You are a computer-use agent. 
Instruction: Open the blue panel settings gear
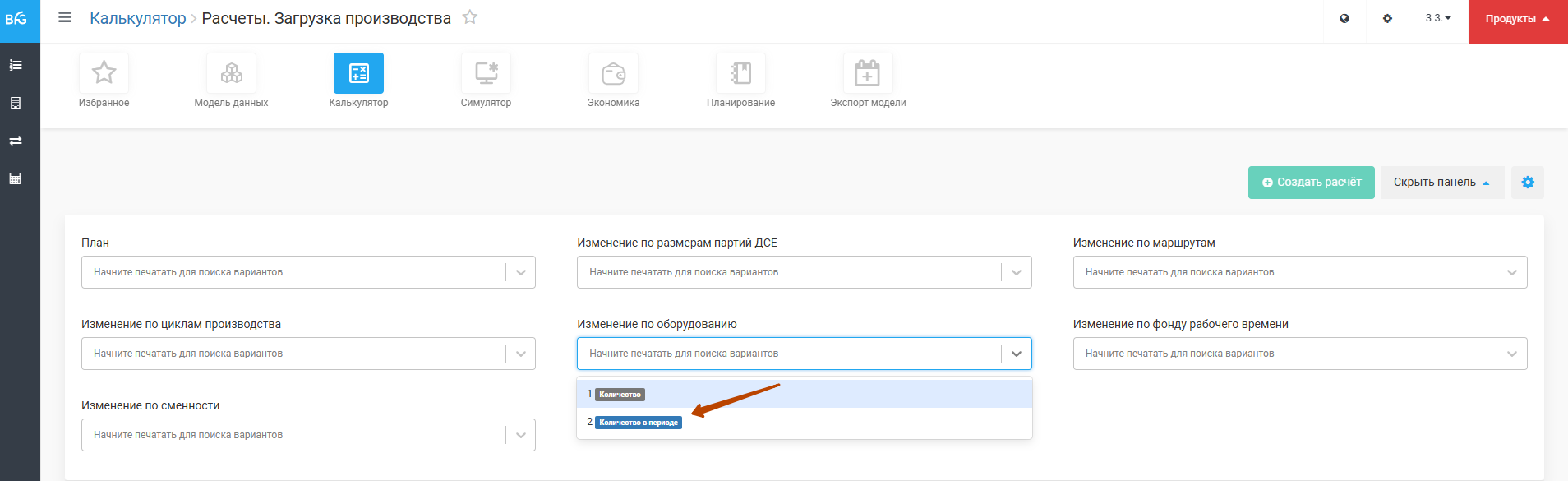point(1528,183)
